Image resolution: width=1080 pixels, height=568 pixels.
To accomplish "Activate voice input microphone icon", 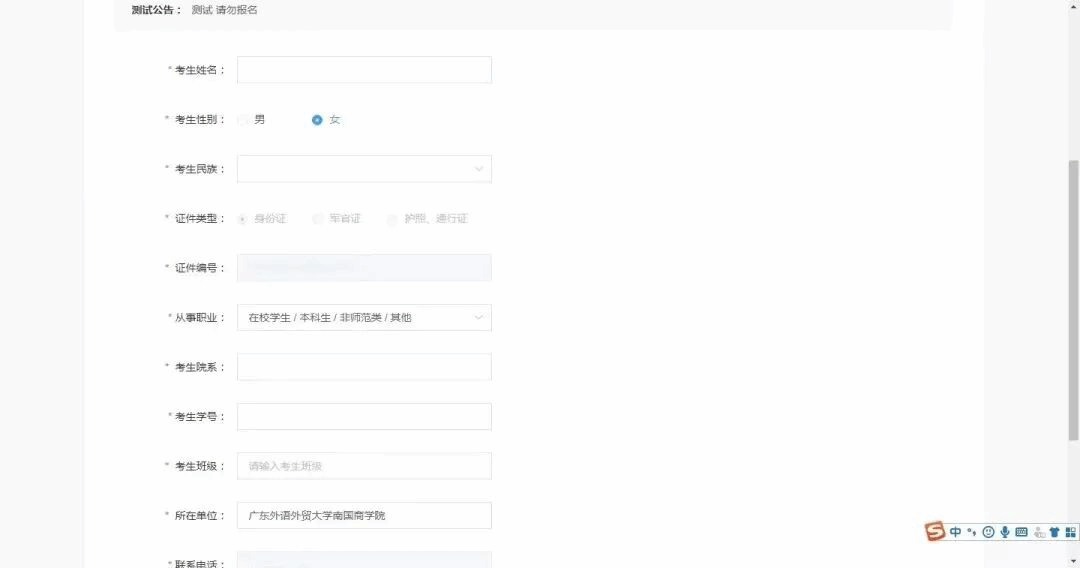I will click(x=1004, y=532).
